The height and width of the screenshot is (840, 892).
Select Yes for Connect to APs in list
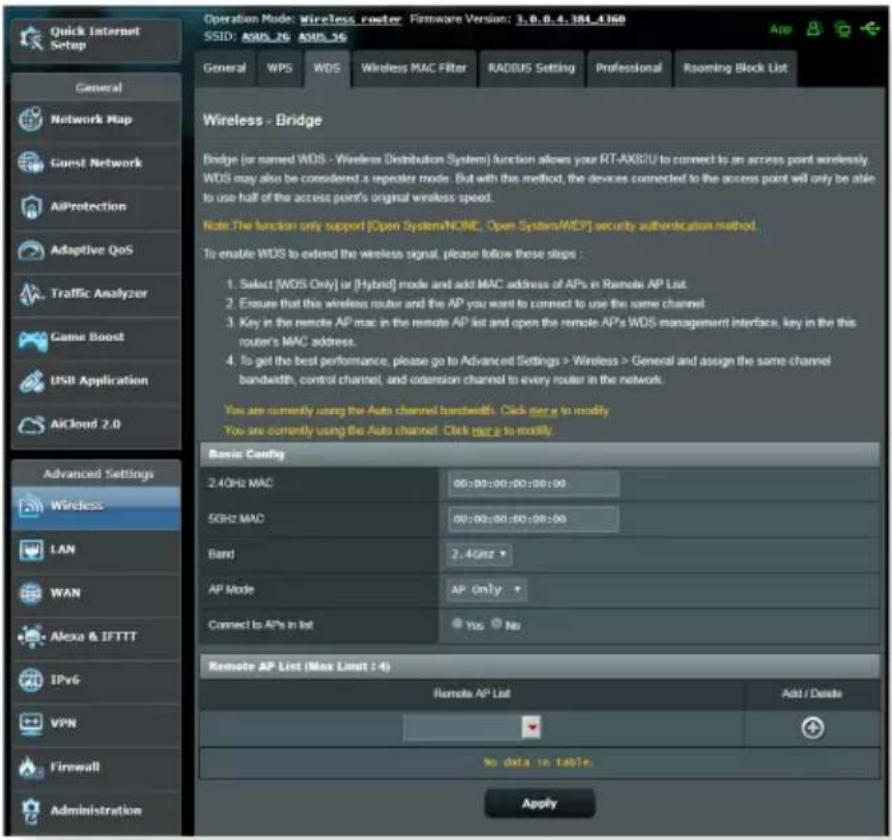click(x=456, y=624)
